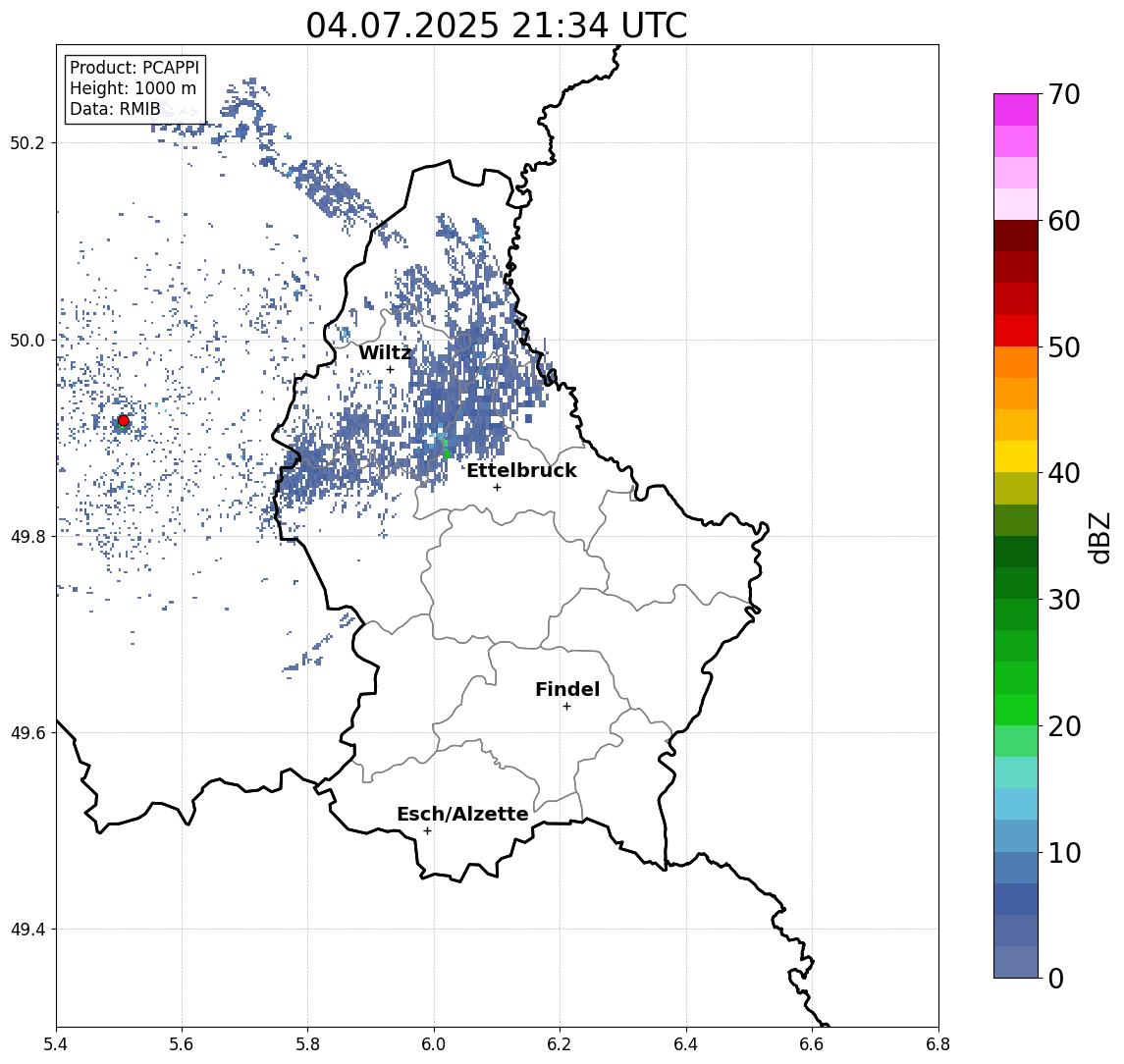The image size is (1124, 1064).
Task: Click the 49.4 latitude axis label
Action: (27, 930)
